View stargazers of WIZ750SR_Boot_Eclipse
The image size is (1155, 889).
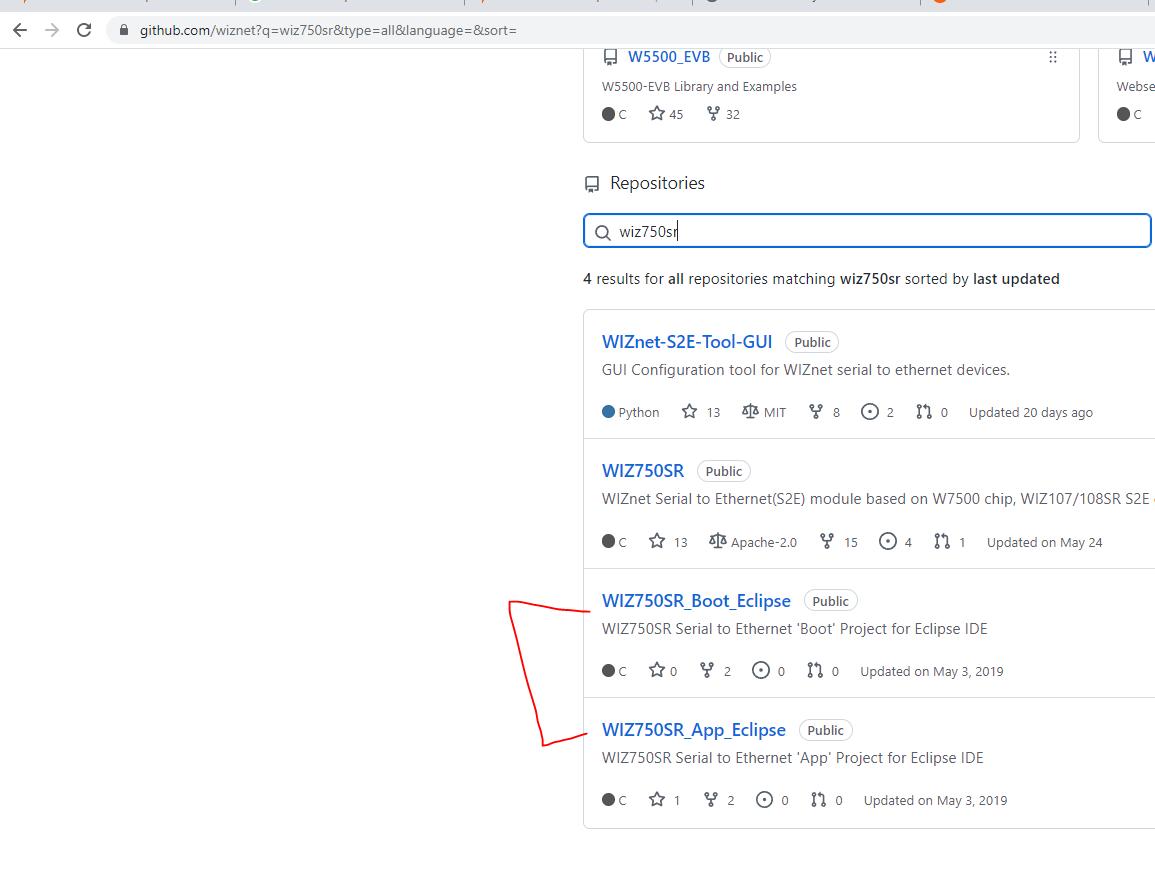click(x=663, y=670)
